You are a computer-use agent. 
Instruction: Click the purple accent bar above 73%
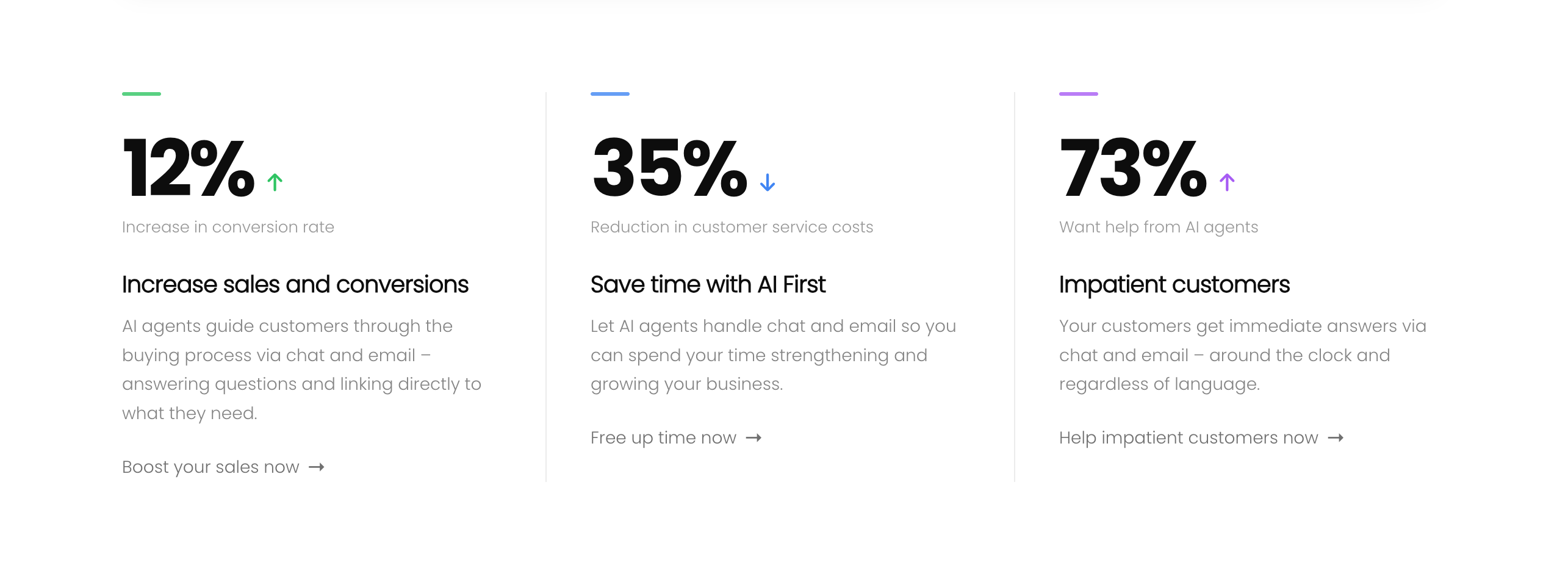(x=1078, y=94)
